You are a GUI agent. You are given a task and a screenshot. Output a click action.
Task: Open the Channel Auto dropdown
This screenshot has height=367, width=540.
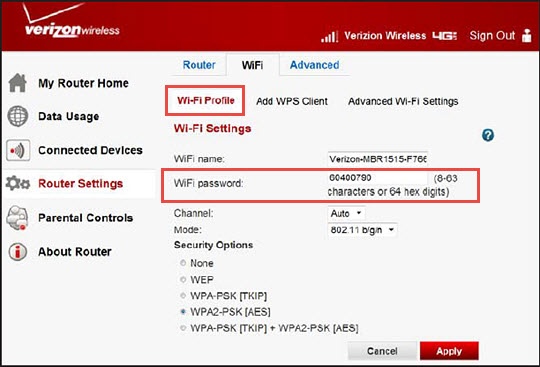coord(346,213)
